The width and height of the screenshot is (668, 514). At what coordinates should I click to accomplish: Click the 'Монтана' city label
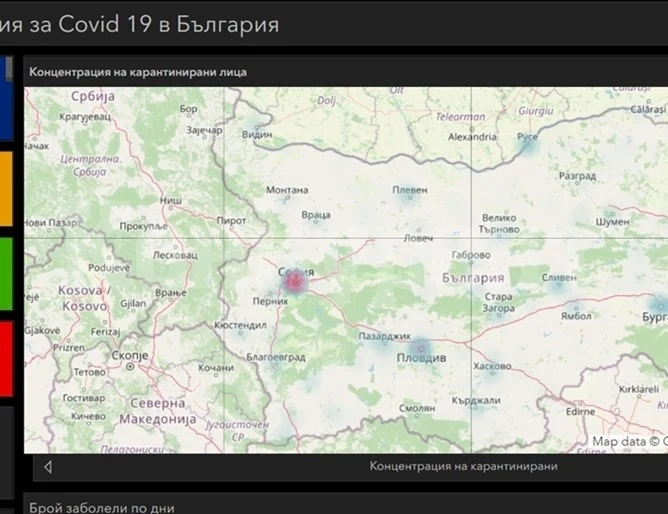point(287,190)
